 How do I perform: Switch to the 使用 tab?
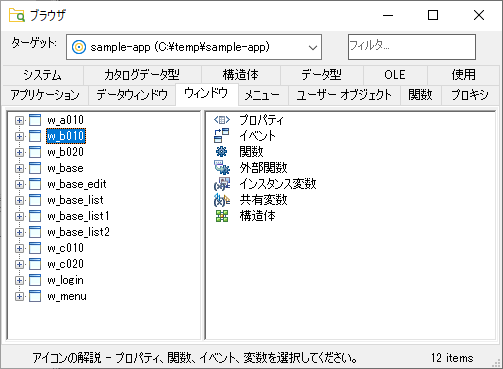[x=463, y=75]
